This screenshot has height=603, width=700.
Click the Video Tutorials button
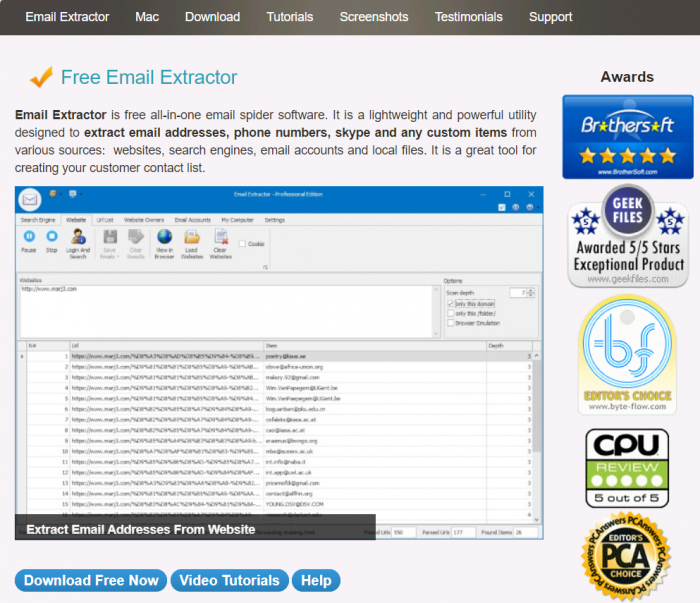229,580
